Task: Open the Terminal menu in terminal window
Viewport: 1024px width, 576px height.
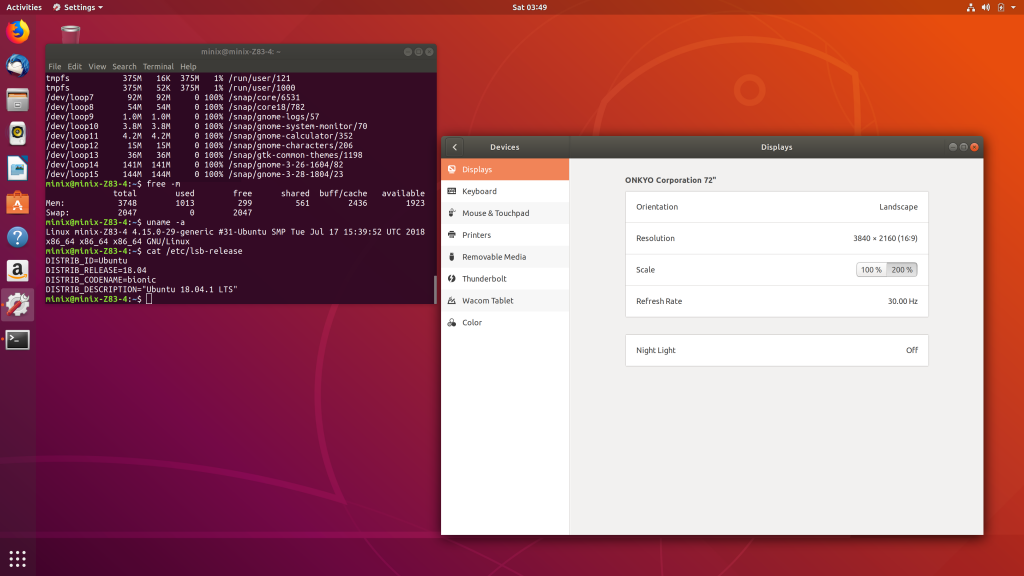Action: (x=158, y=67)
